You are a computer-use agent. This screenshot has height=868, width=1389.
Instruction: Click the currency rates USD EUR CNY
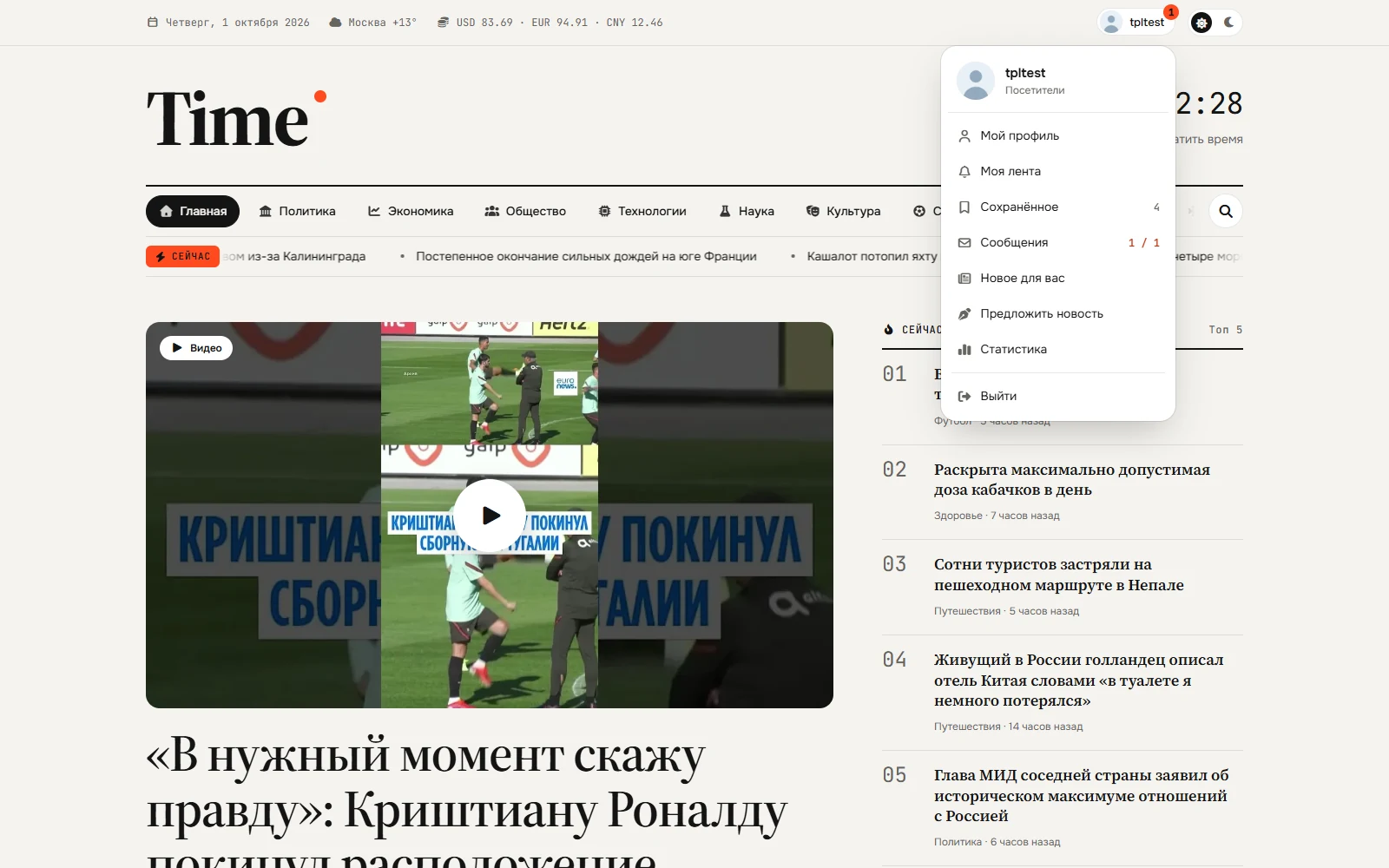550,23
